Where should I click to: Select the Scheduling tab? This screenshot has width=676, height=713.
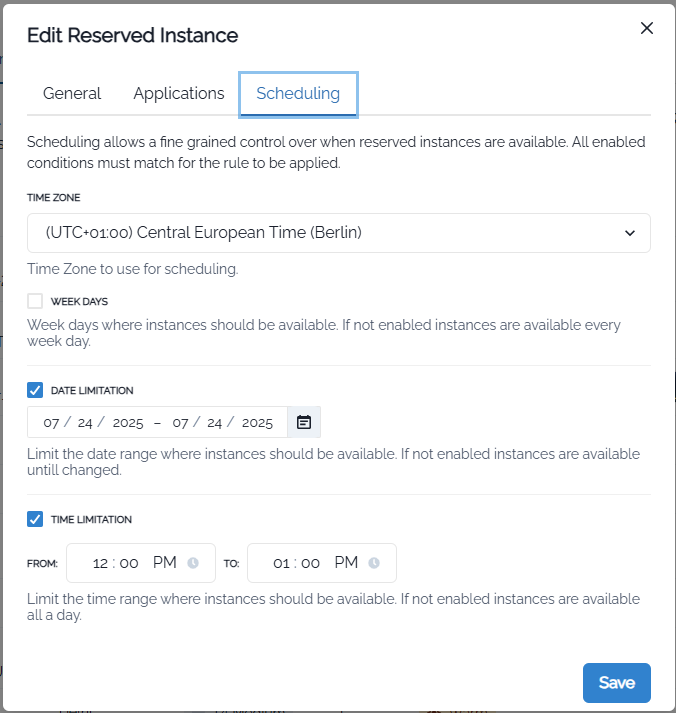298,94
